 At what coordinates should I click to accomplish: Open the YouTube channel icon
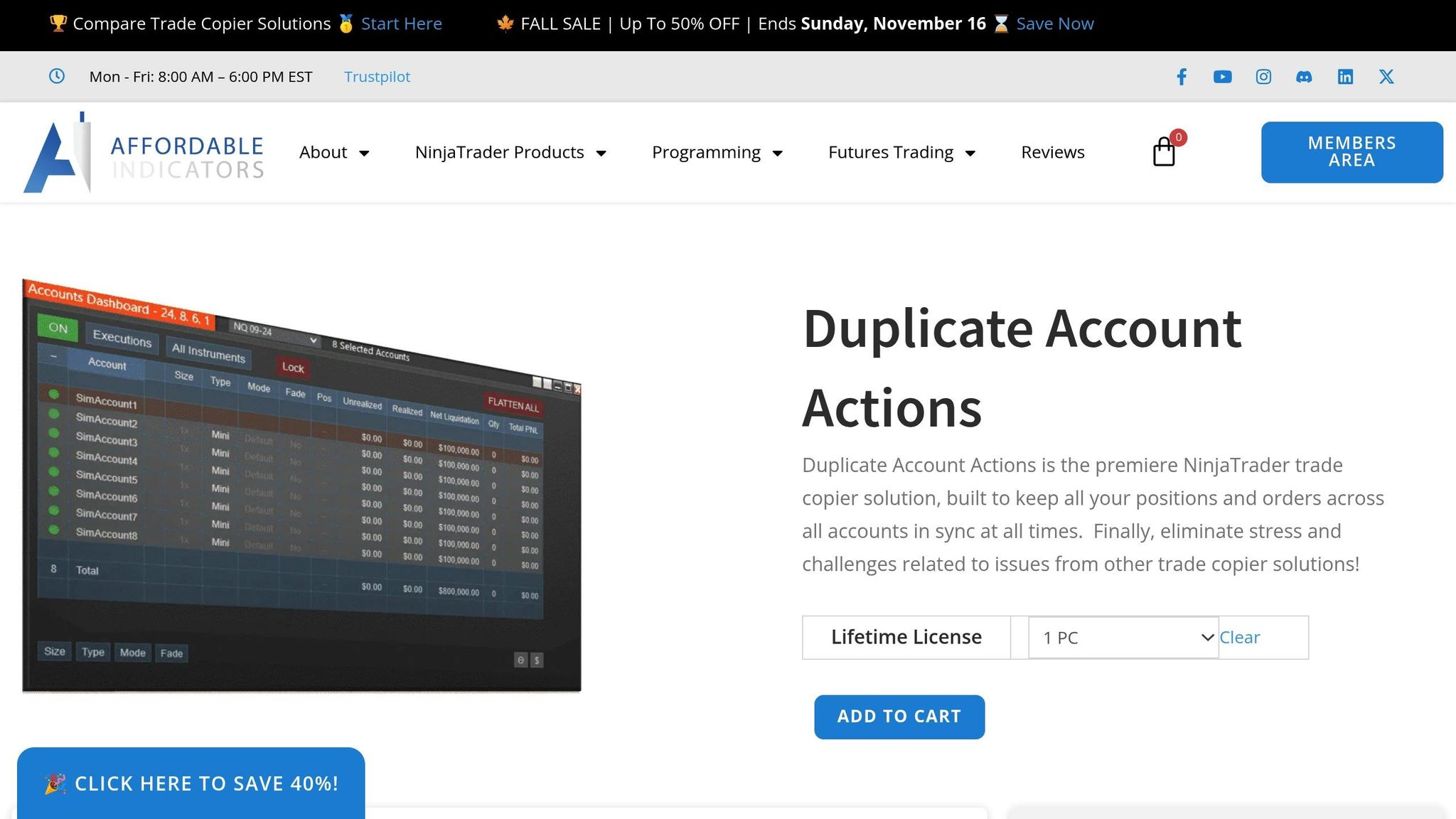click(x=1222, y=77)
